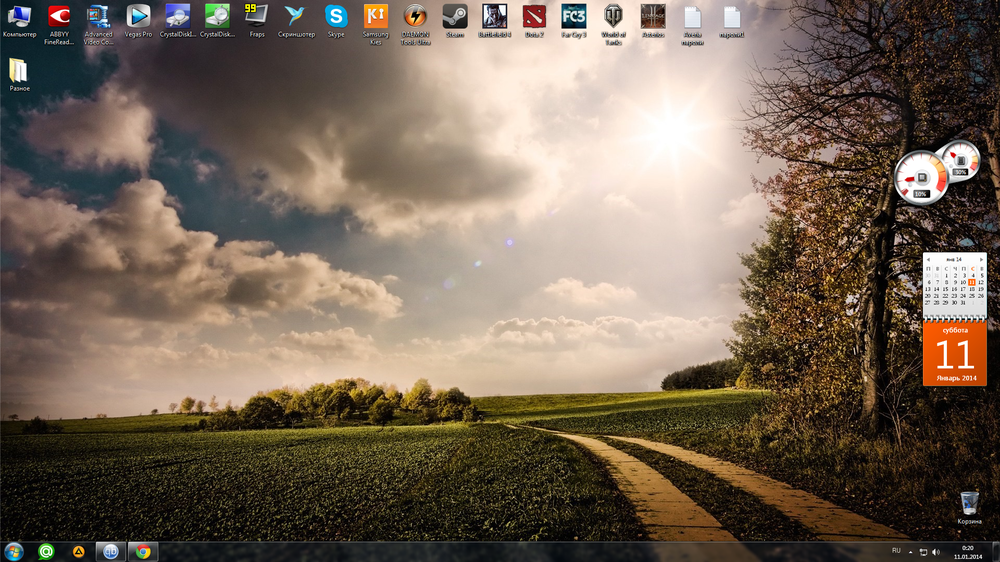Image resolution: width=1000 pixels, height=562 pixels.
Task: Click the volume speaker icon in tray
Action: (936, 552)
